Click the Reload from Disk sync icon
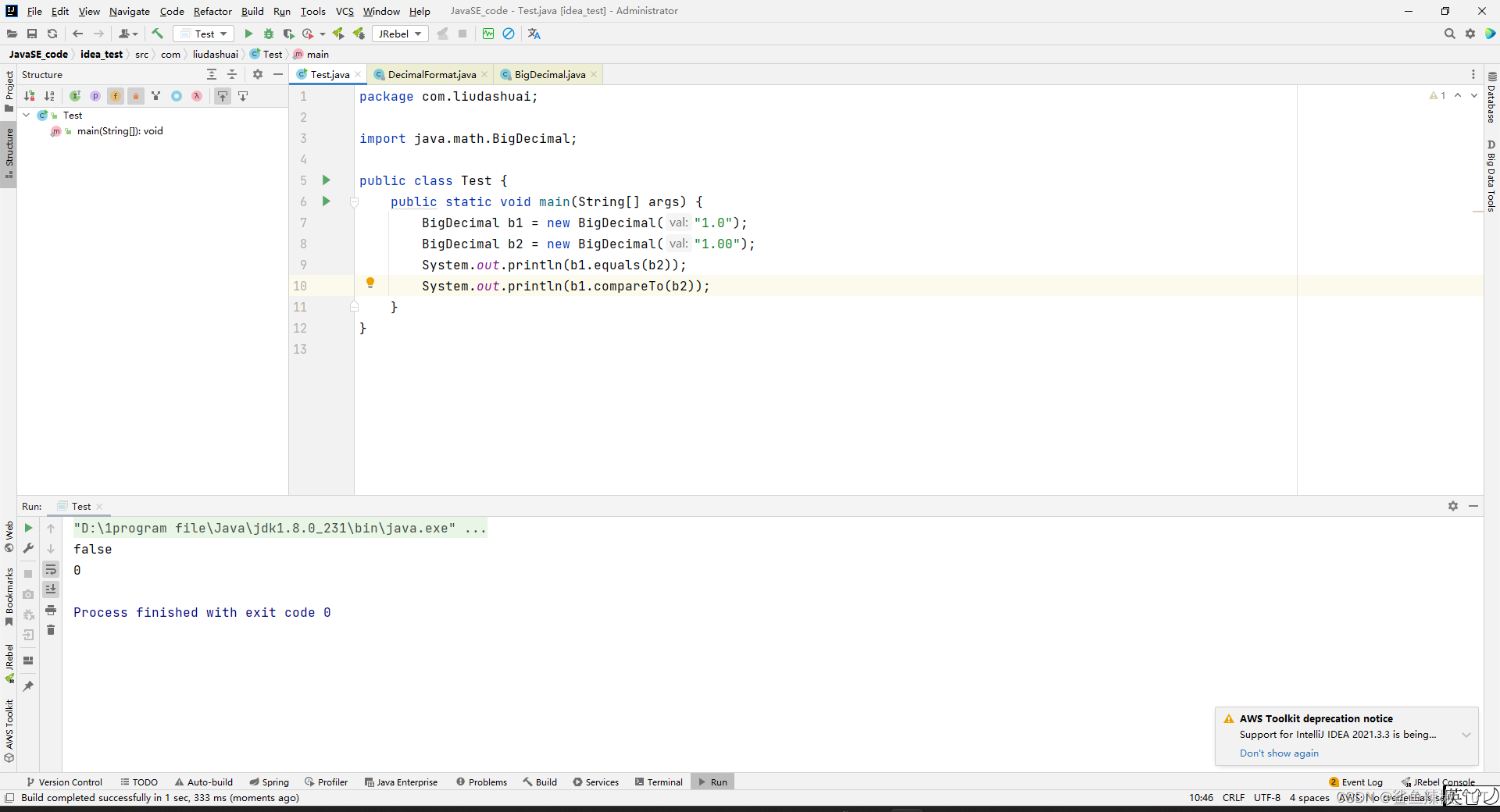1500x812 pixels. 52,34
